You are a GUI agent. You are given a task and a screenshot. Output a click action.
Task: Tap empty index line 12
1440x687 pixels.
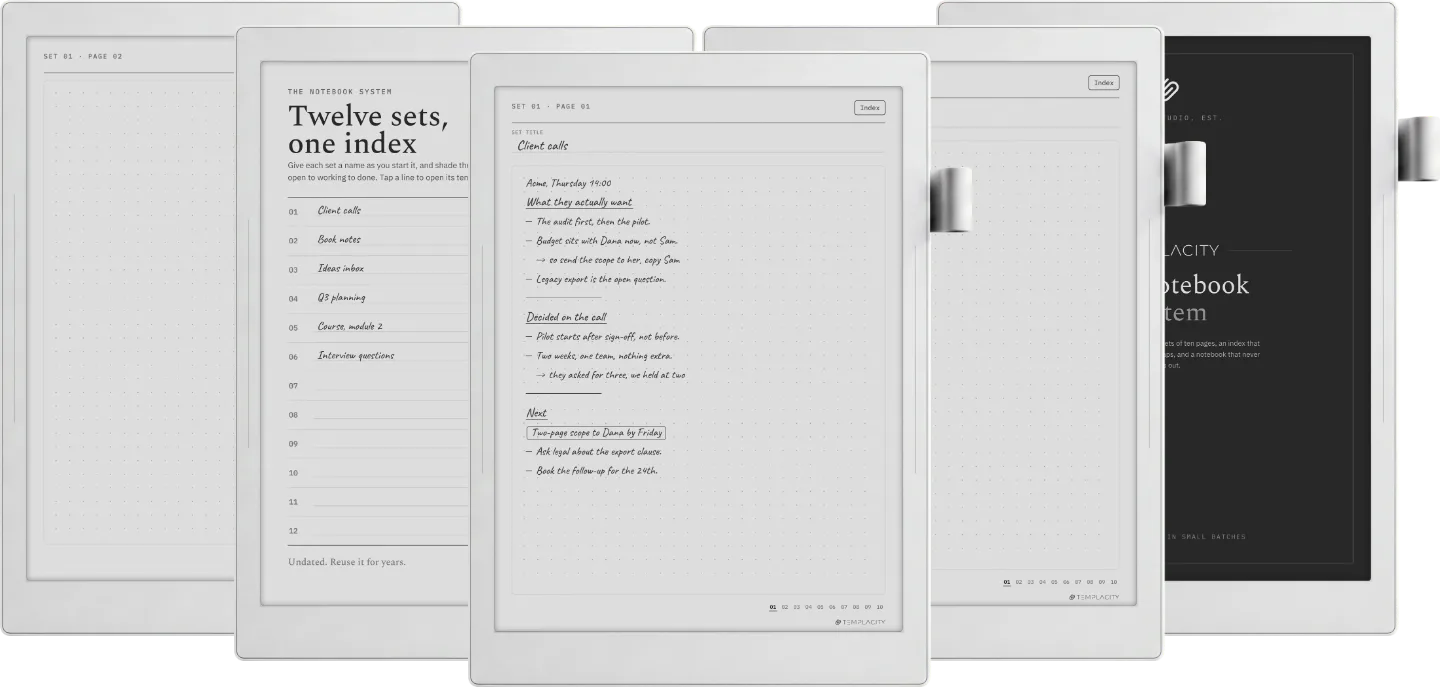click(x=378, y=530)
